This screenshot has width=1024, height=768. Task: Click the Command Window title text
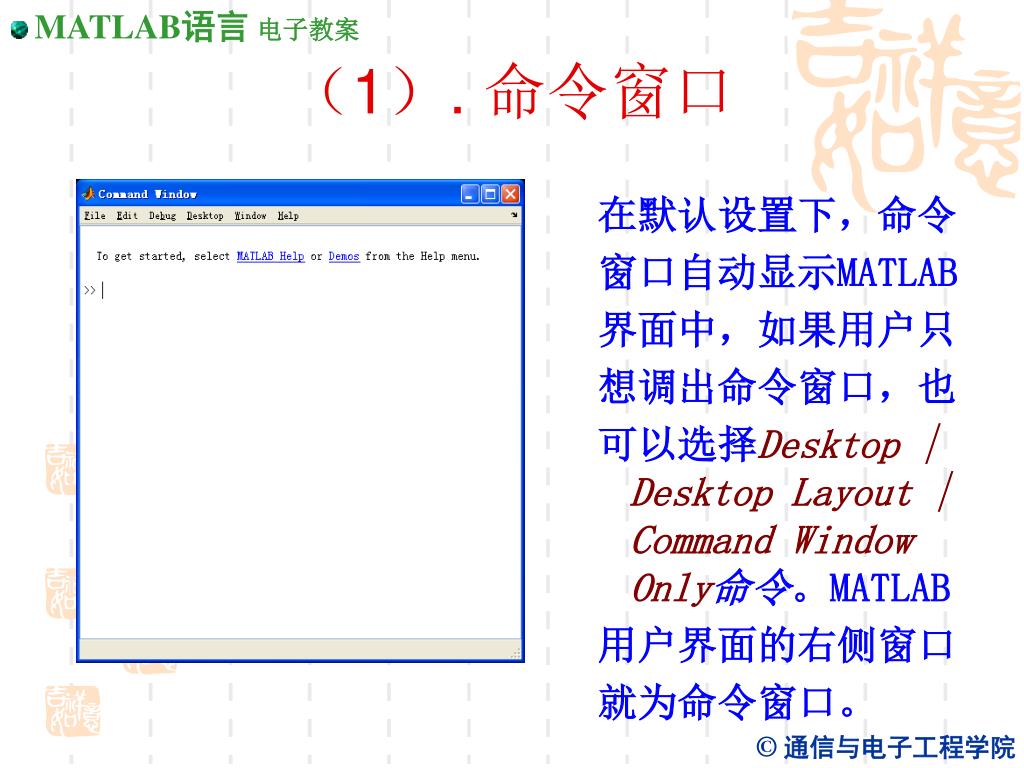tap(148, 194)
